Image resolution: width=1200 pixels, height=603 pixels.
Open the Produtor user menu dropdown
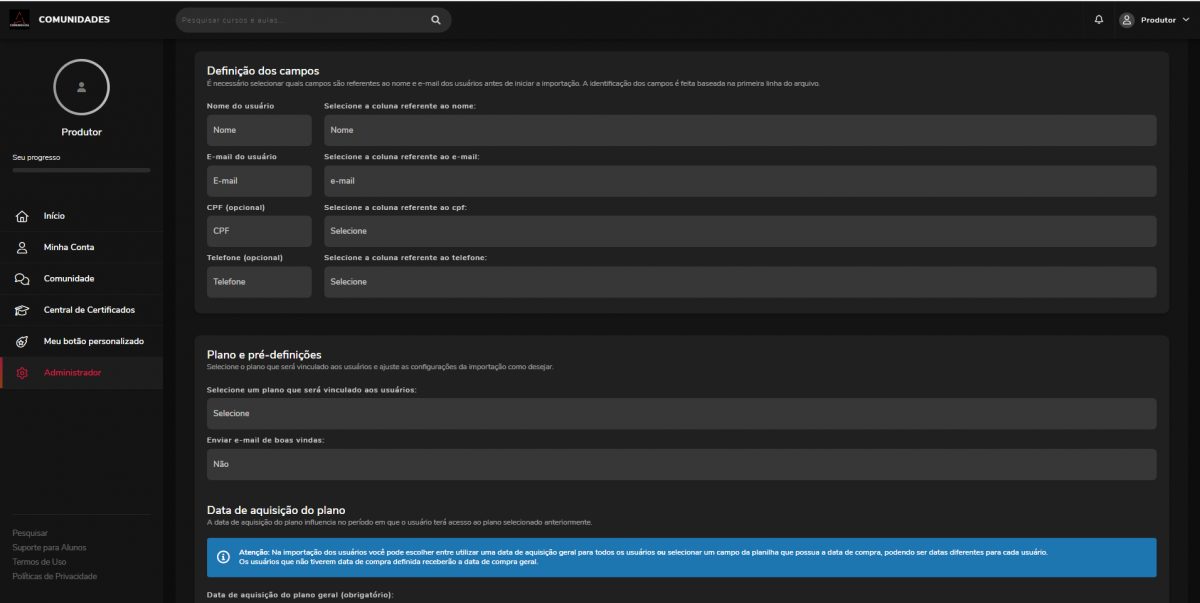coord(1153,20)
